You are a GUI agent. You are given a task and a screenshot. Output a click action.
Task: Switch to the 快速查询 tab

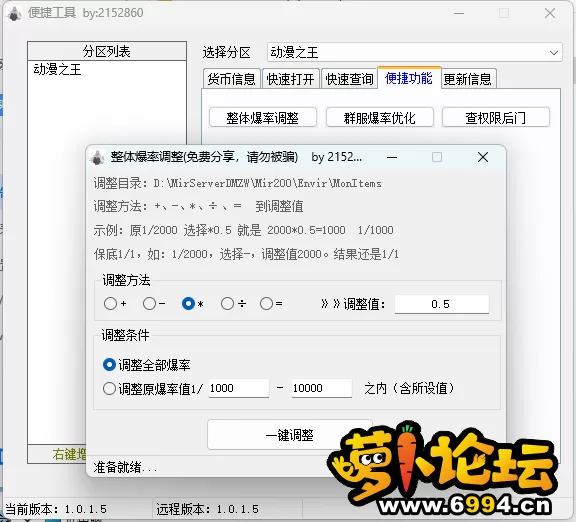click(x=349, y=79)
